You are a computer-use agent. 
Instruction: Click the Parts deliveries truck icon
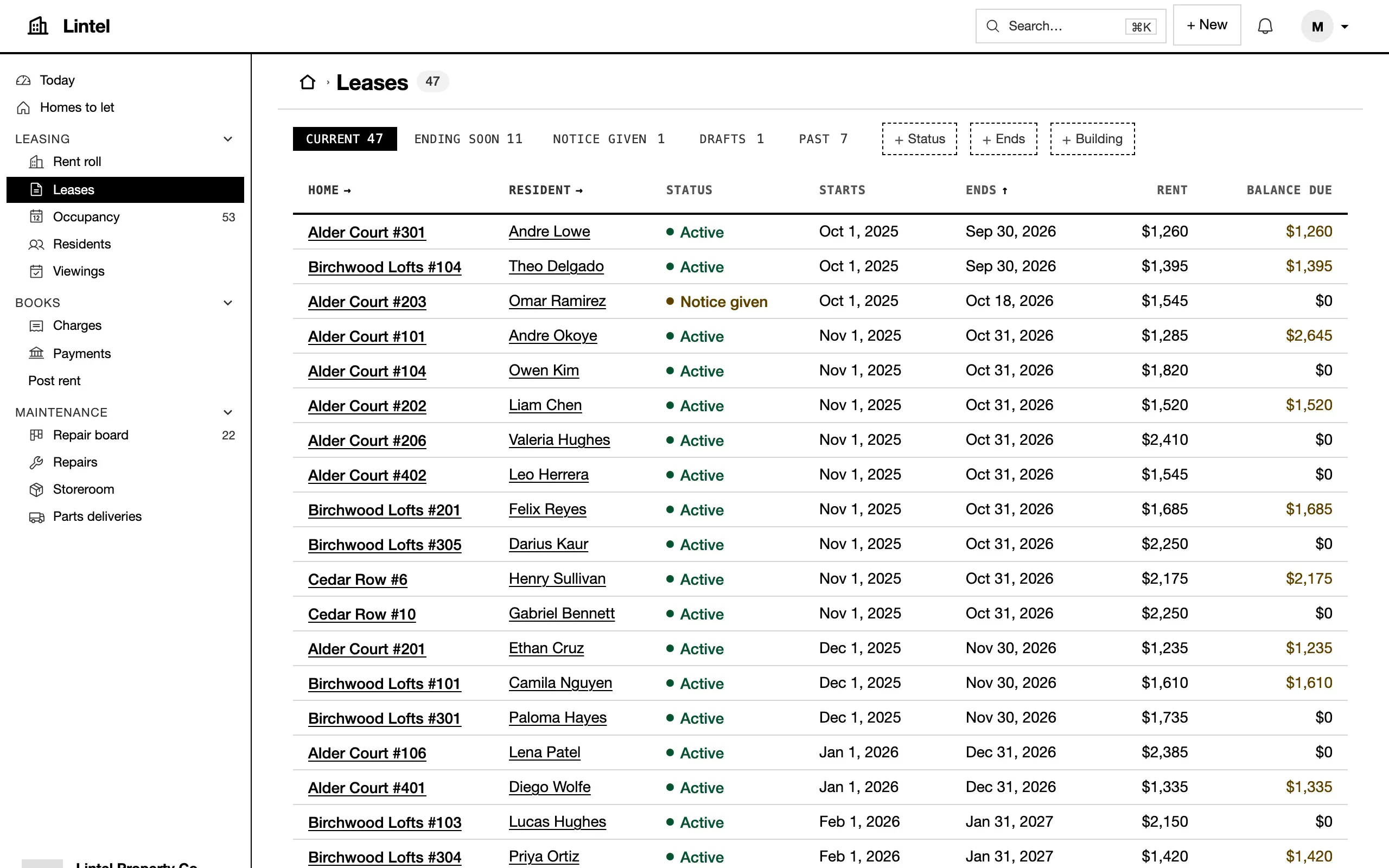(36, 517)
